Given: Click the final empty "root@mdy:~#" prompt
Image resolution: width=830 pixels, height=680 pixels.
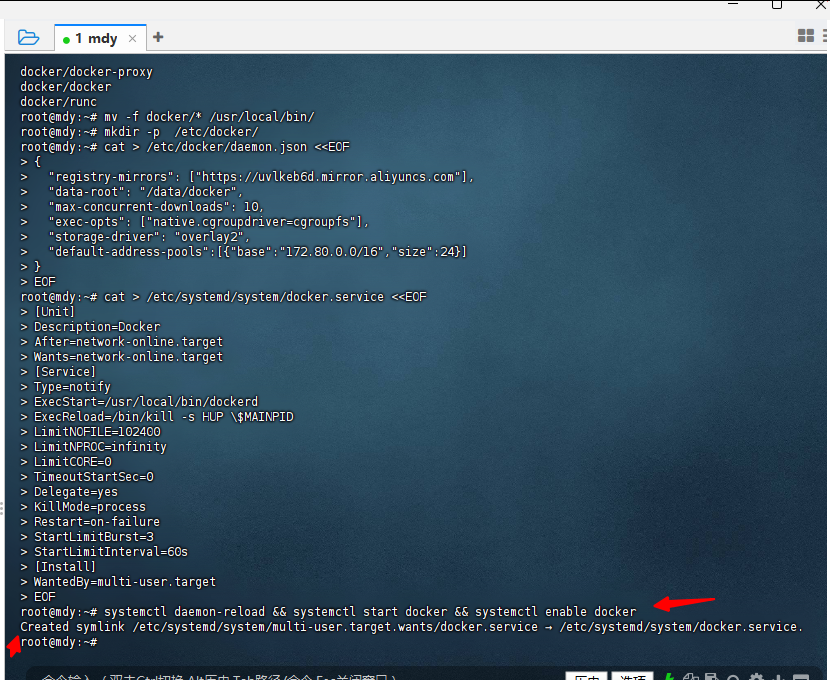Looking at the screenshot, I should [59, 642].
